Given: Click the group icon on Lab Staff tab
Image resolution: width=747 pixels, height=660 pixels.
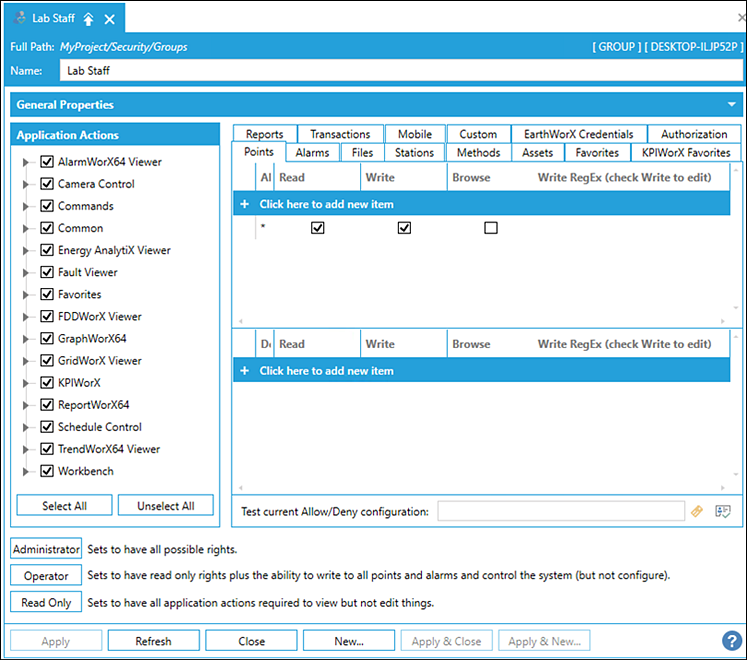Looking at the screenshot, I should click(19, 19).
